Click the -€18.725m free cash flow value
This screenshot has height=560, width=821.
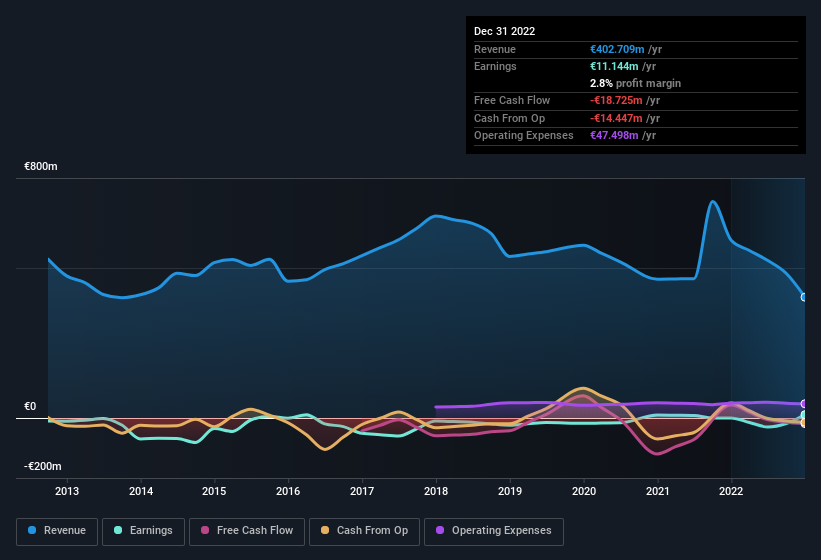(x=616, y=100)
